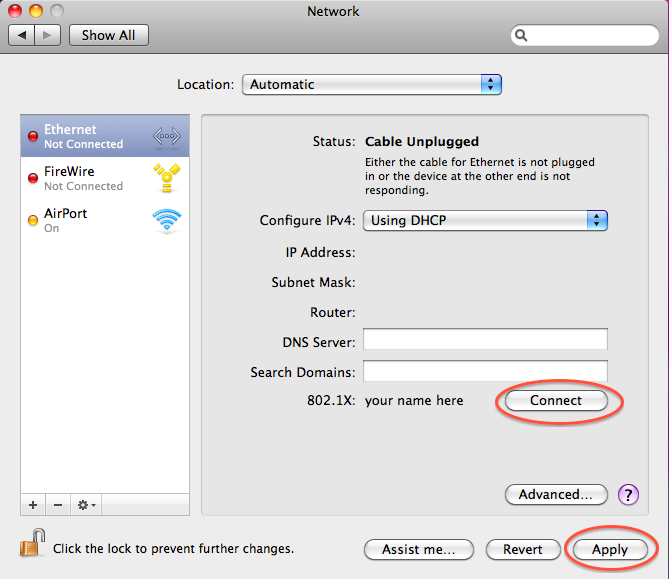
Task: Select the Ethernet service in the list
Action: pos(105,136)
